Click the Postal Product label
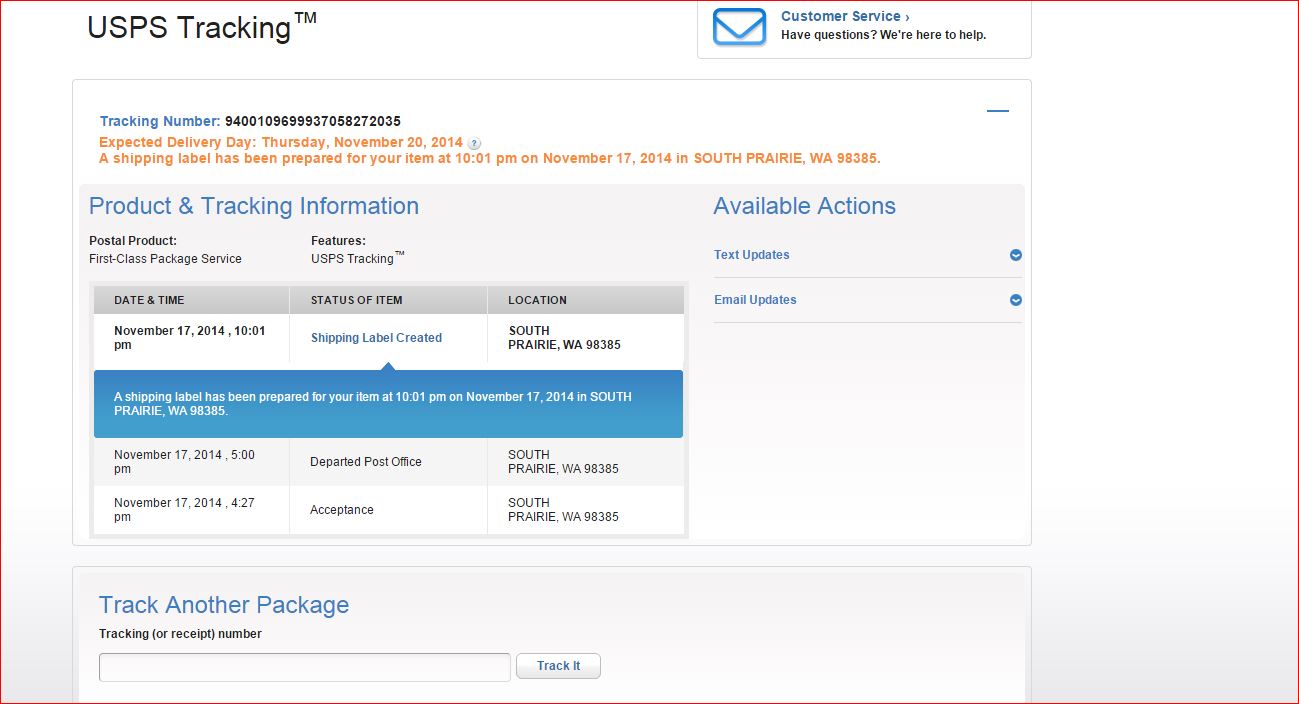 tap(133, 241)
